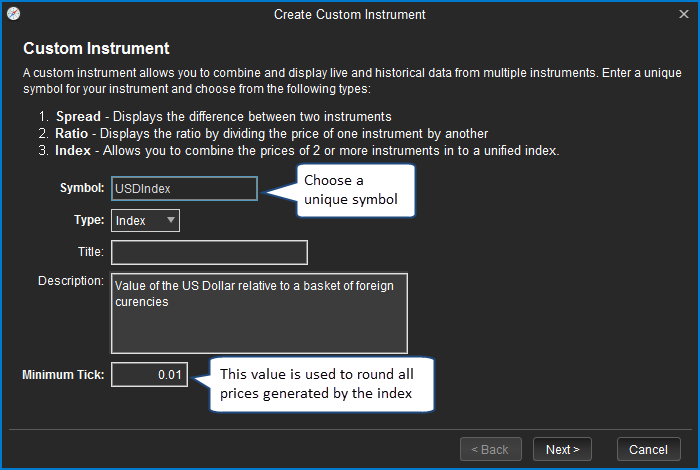700x470 pixels.
Task: Close the Create Custom Instrument dialog
Action: tap(684, 15)
